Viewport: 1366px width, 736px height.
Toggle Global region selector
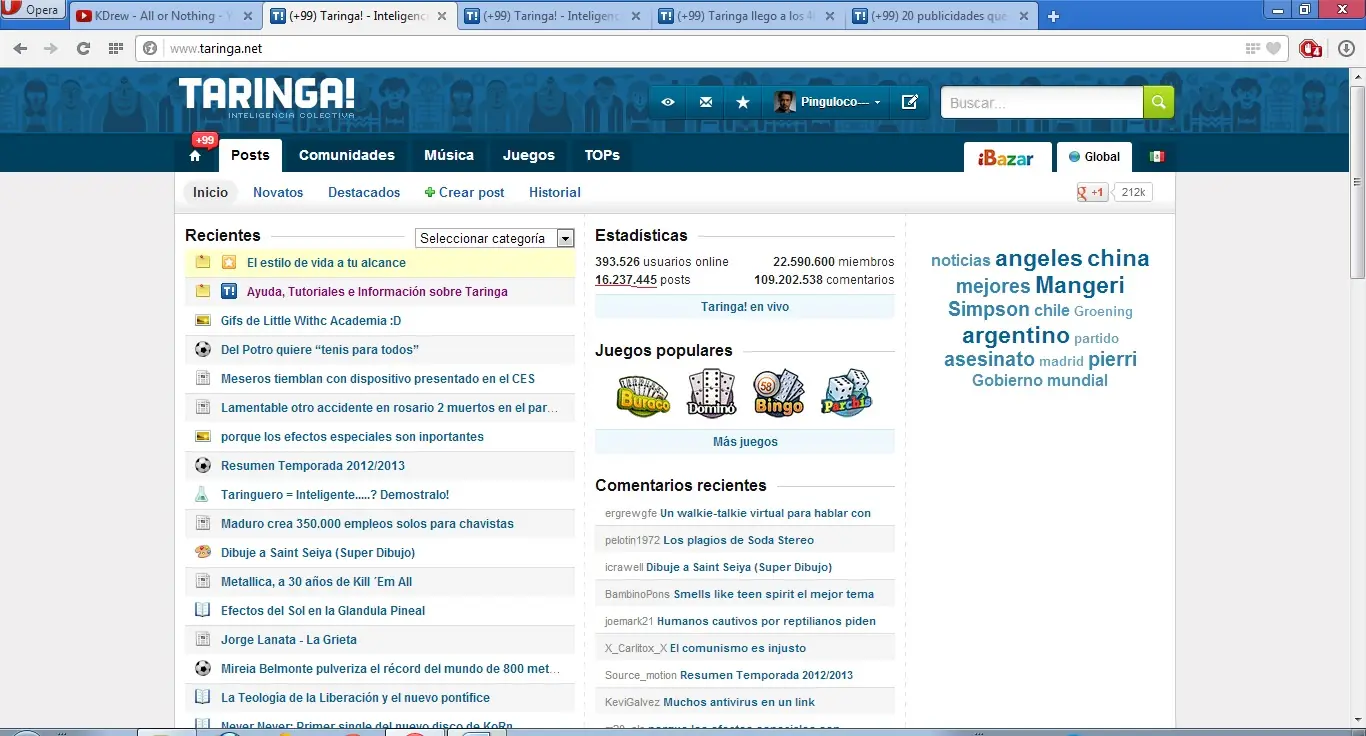(x=1094, y=157)
